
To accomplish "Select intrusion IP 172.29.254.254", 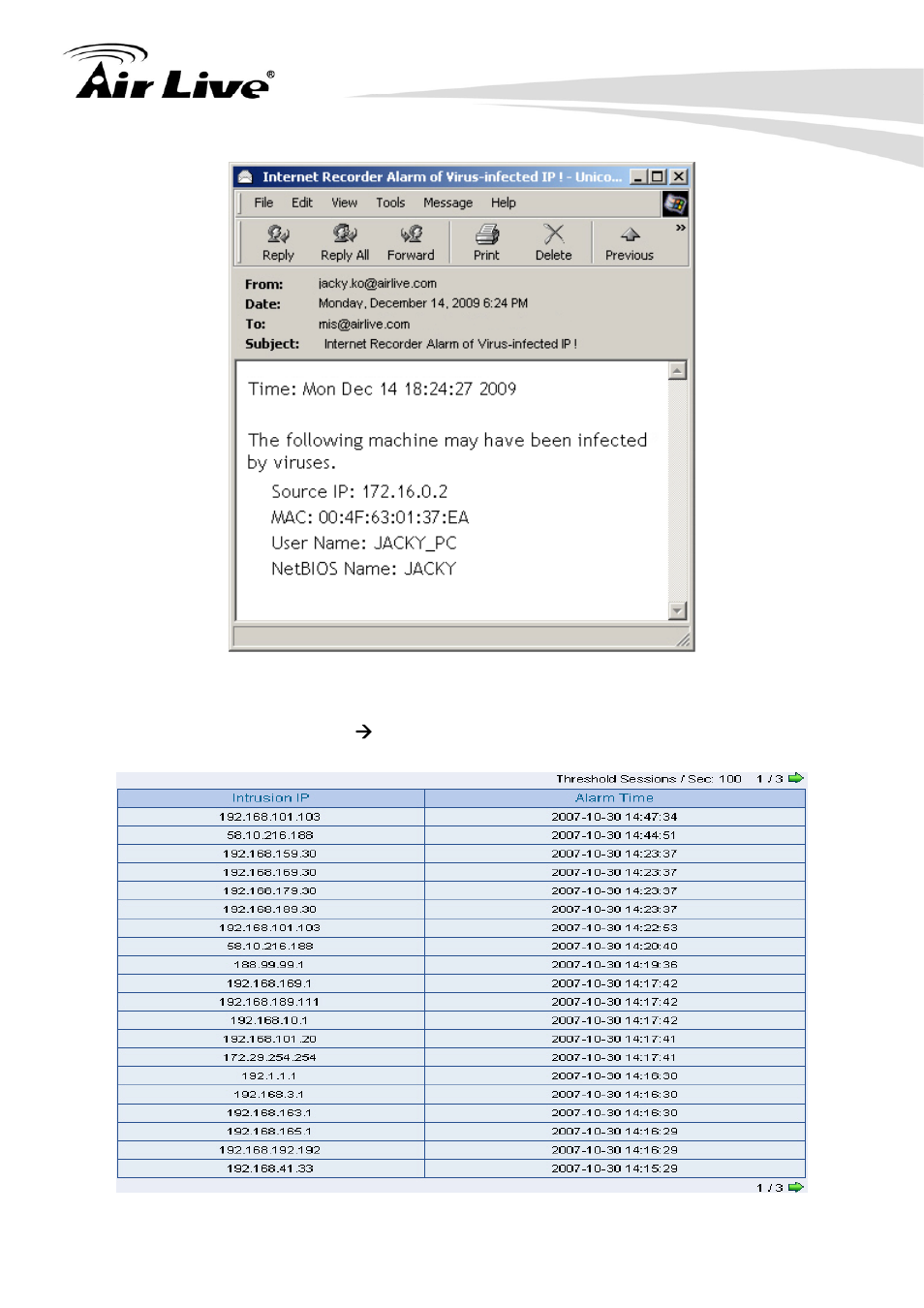I will [270, 1057].
